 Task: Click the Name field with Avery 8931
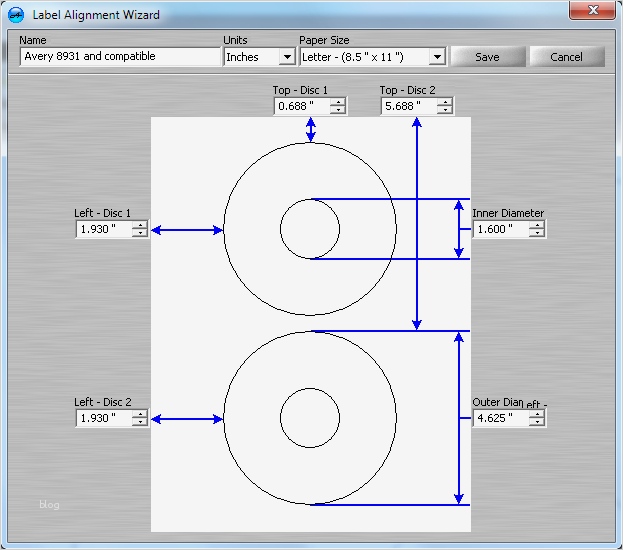[120, 56]
